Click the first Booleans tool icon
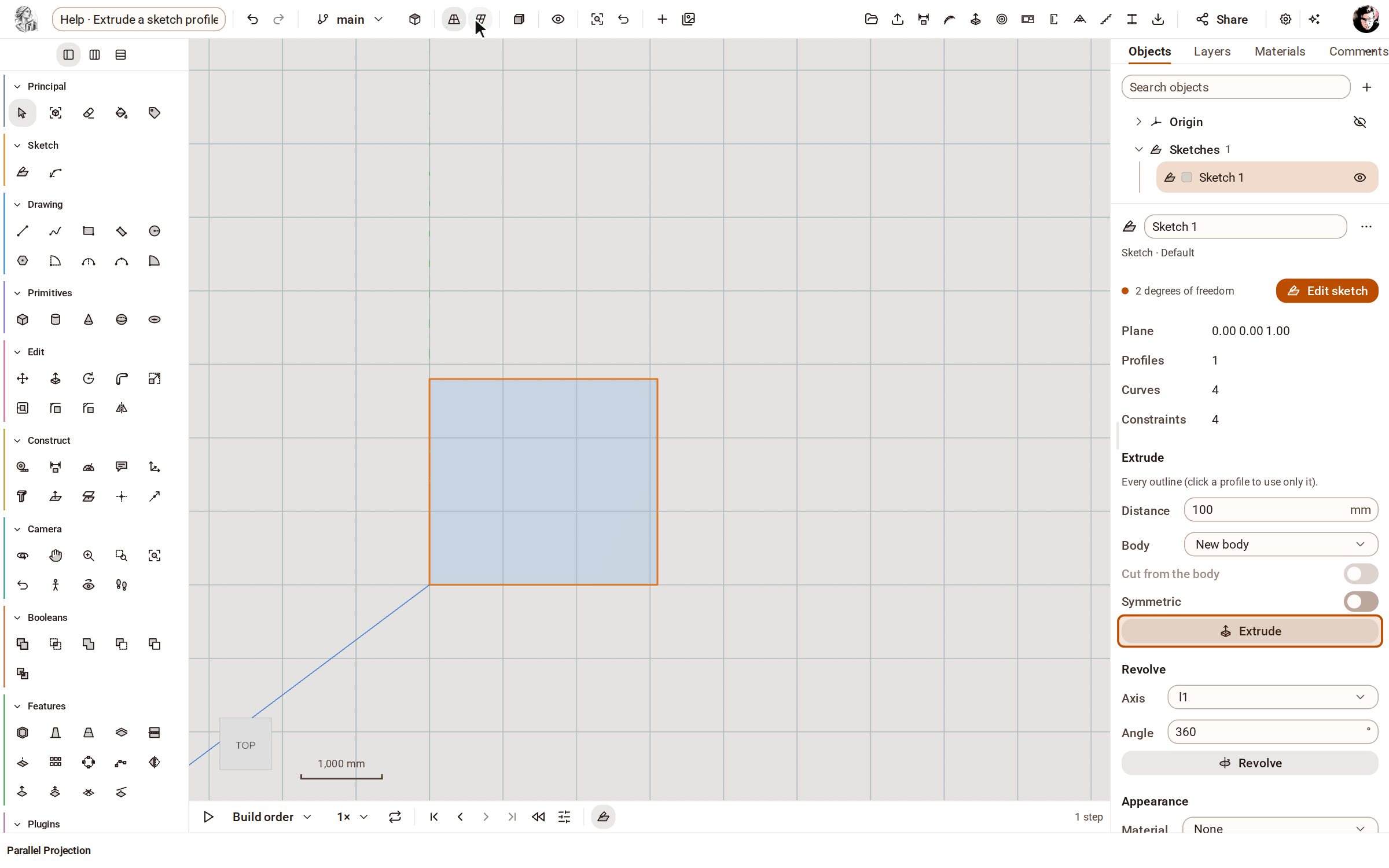Screen dimensions: 1389x868 (22, 644)
